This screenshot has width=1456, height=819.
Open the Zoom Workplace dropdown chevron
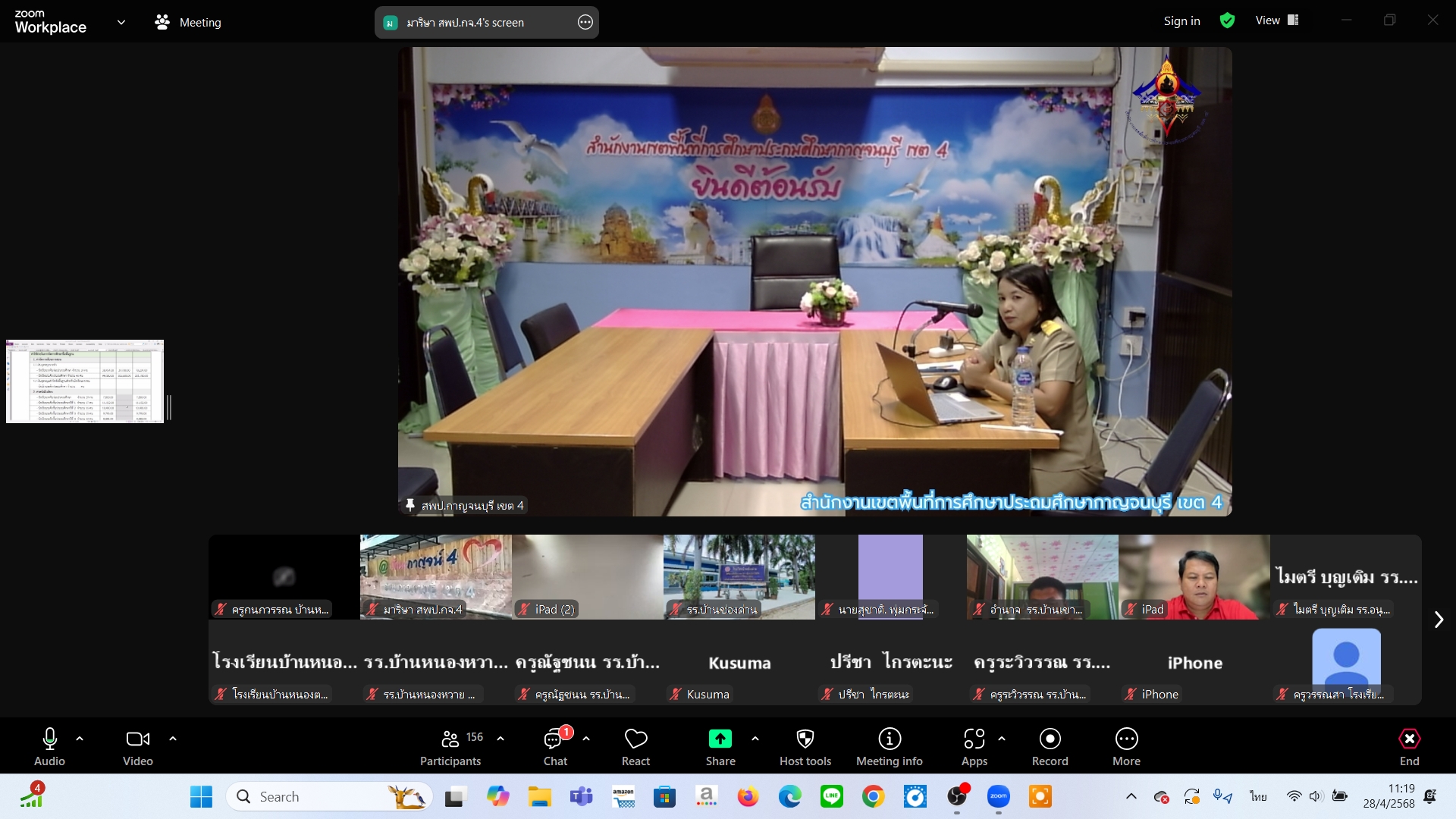[121, 23]
